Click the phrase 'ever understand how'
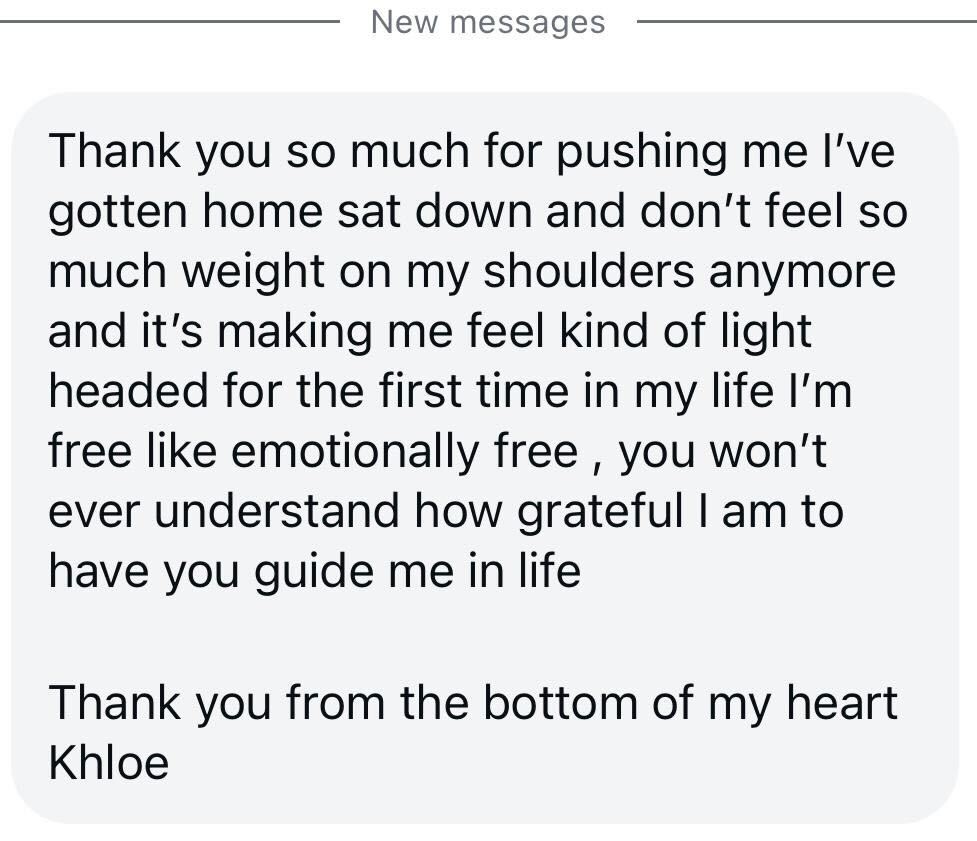Screen dimensions: 977x841 [275, 511]
